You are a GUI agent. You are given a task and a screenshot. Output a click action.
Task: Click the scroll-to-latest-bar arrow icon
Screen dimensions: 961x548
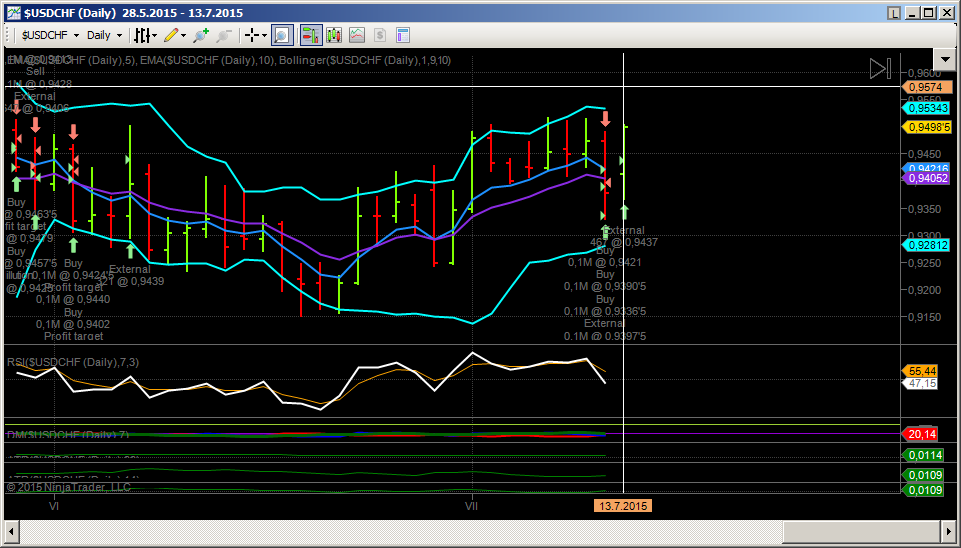881,69
